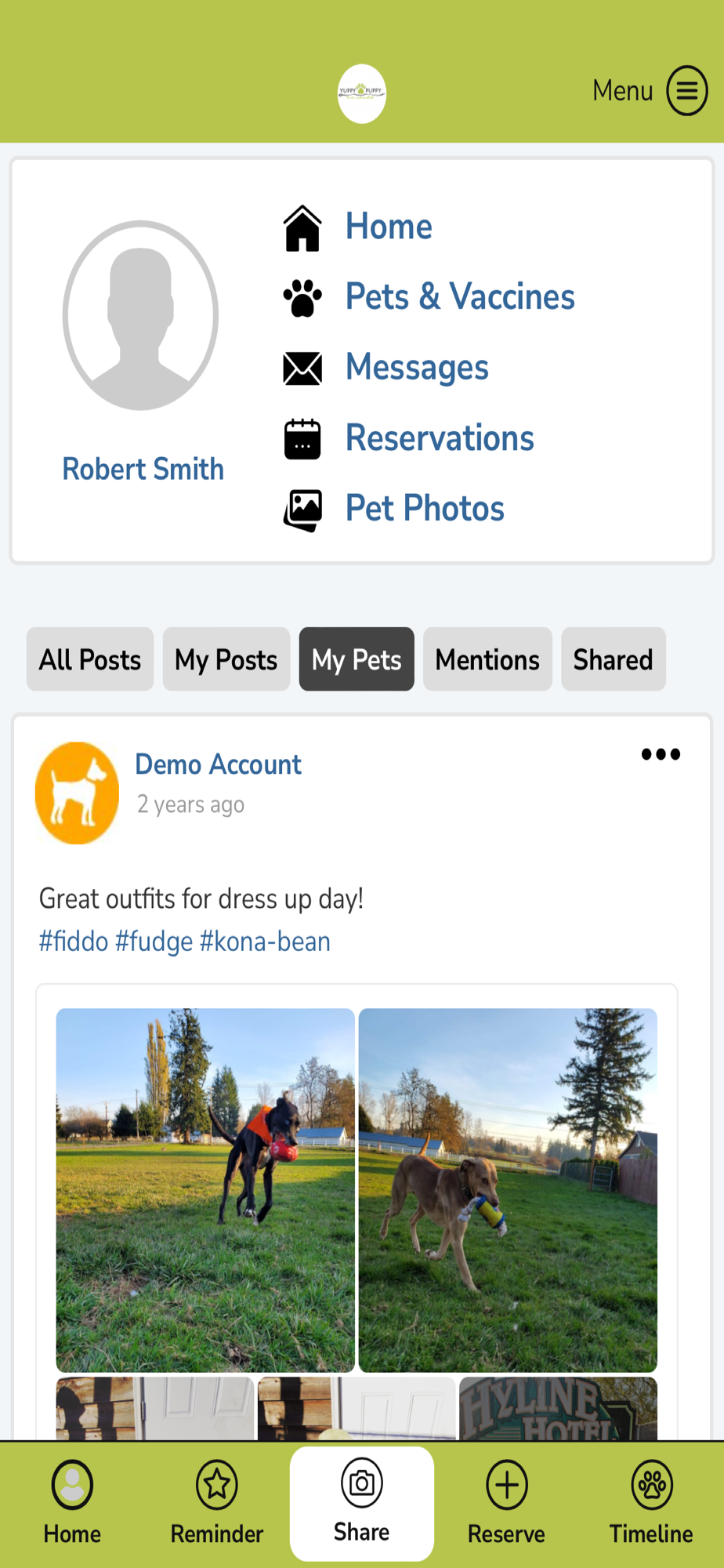
Task: Click the calendar Reservations icon
Action: [x=302, y=439]
